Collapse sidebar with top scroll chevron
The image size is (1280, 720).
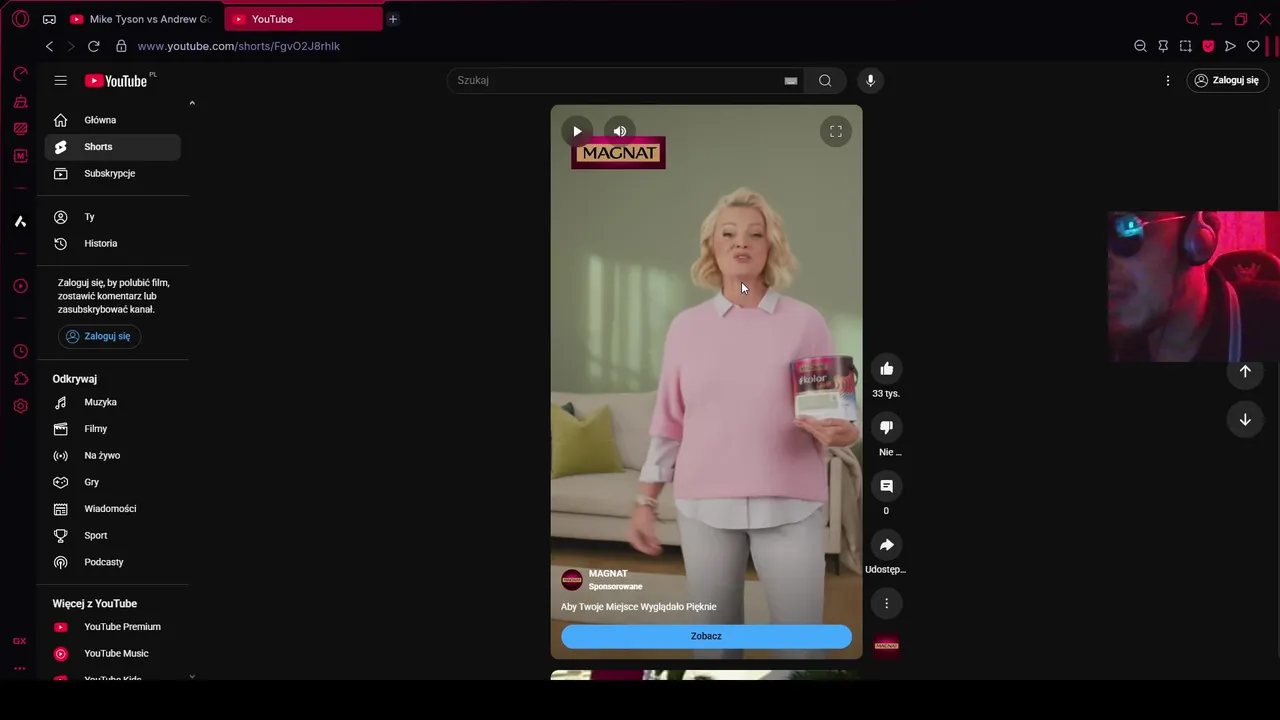tap(192, 103)
